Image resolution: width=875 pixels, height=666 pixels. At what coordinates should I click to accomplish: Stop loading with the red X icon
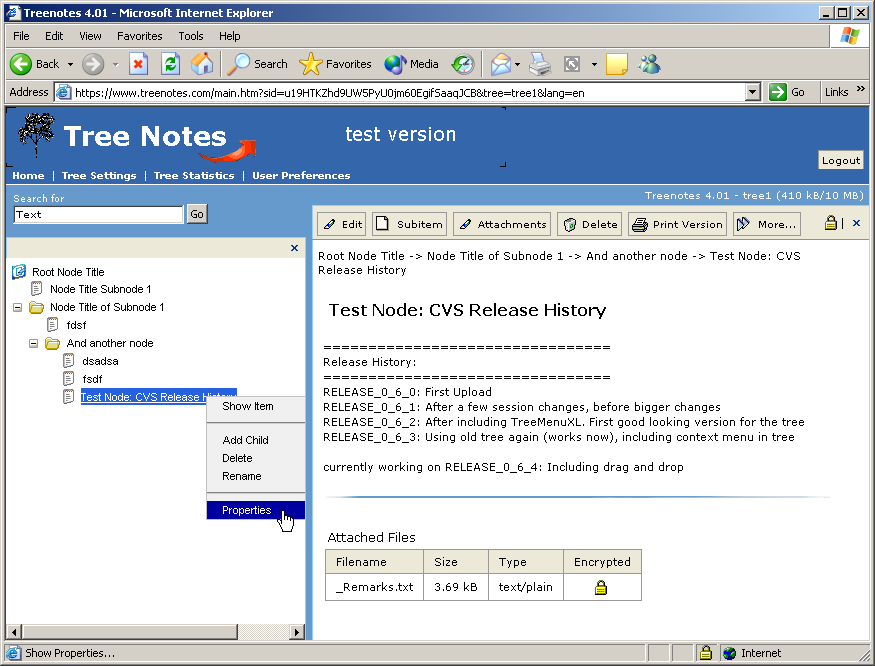[x=138, y=64]
